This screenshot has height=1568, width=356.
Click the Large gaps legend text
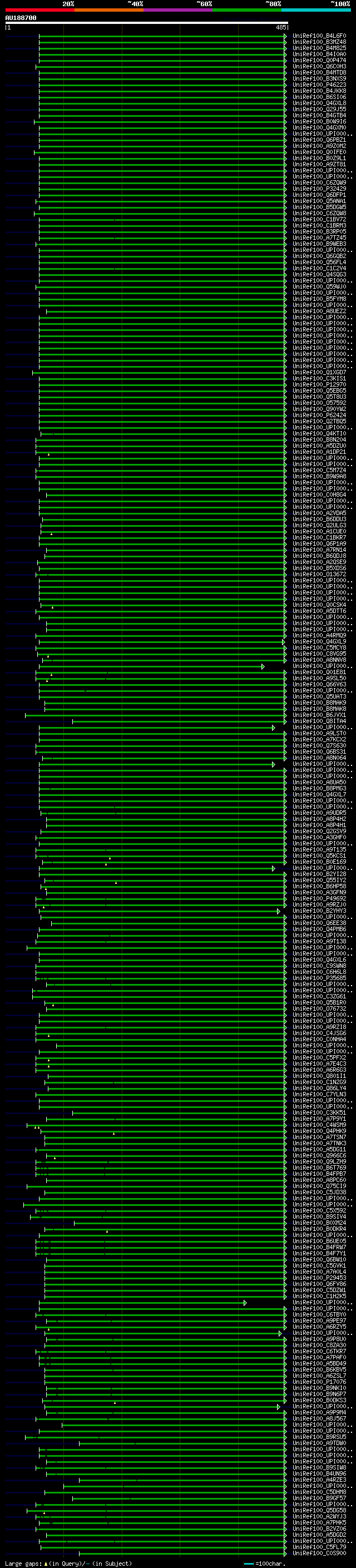click(x=68, y=1564)
